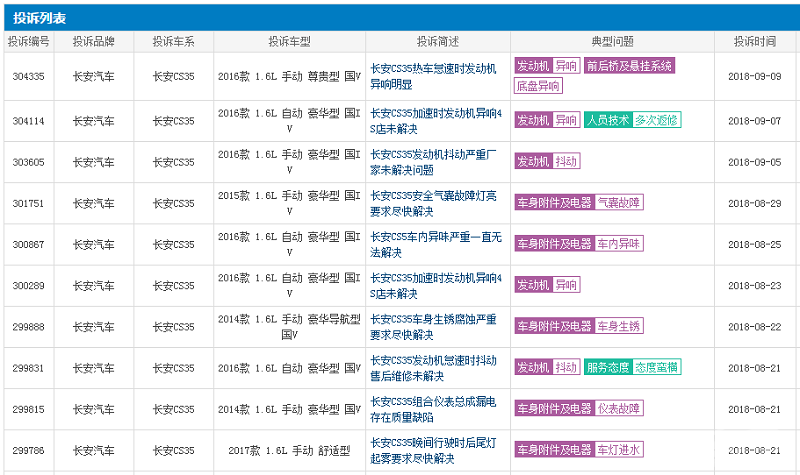This screenshot has width=800, height=475.
Task: Select complaint number 301751
Action: point(29,204)
